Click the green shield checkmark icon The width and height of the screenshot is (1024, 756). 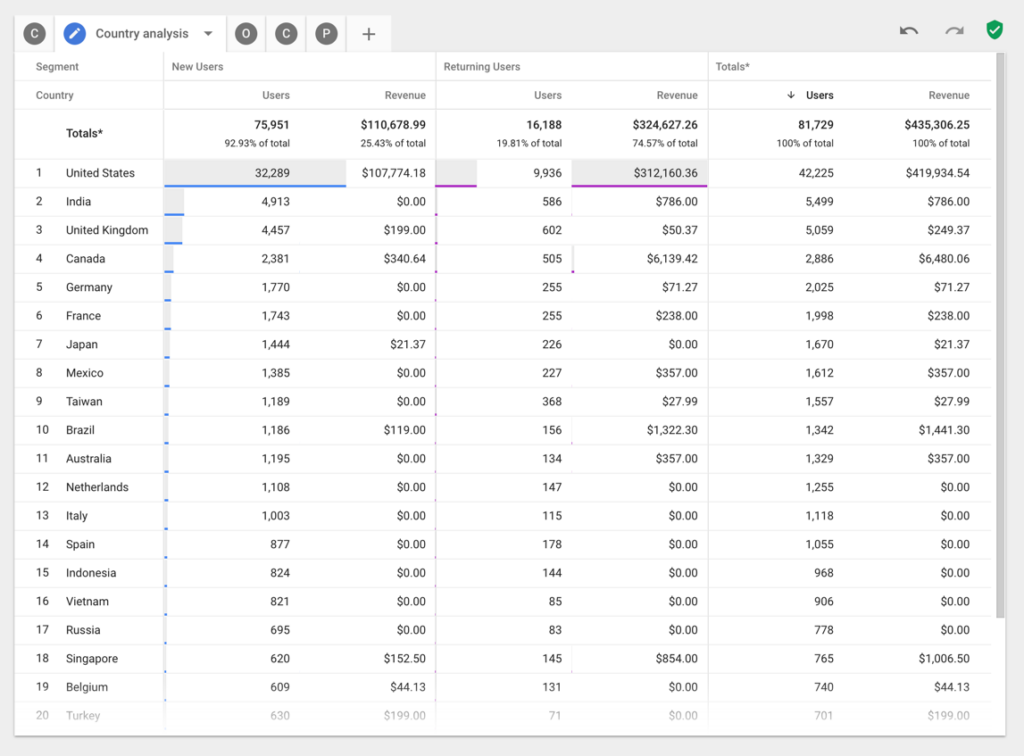click(x=994, y=30)
